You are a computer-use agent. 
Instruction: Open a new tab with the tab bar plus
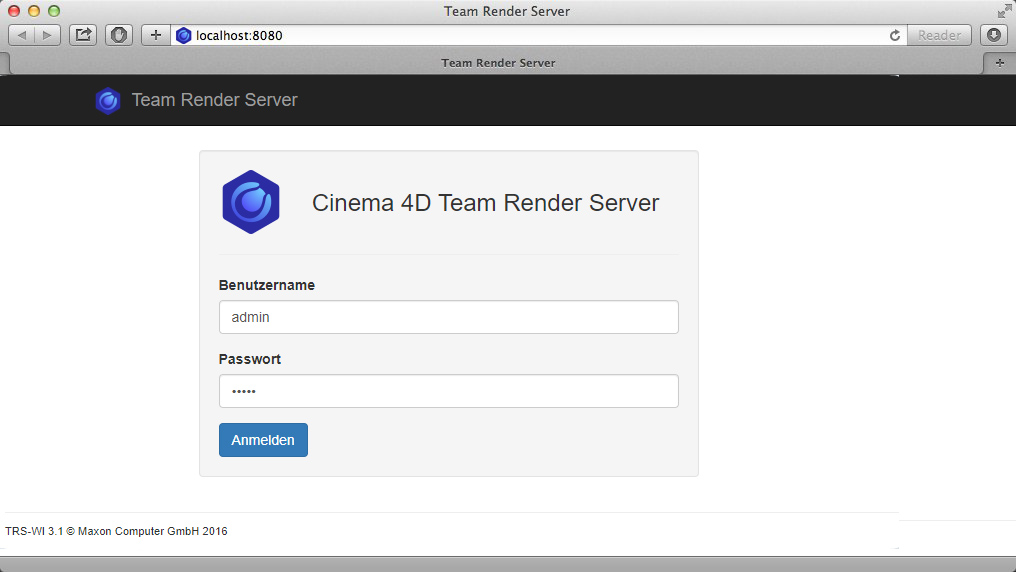999,63
